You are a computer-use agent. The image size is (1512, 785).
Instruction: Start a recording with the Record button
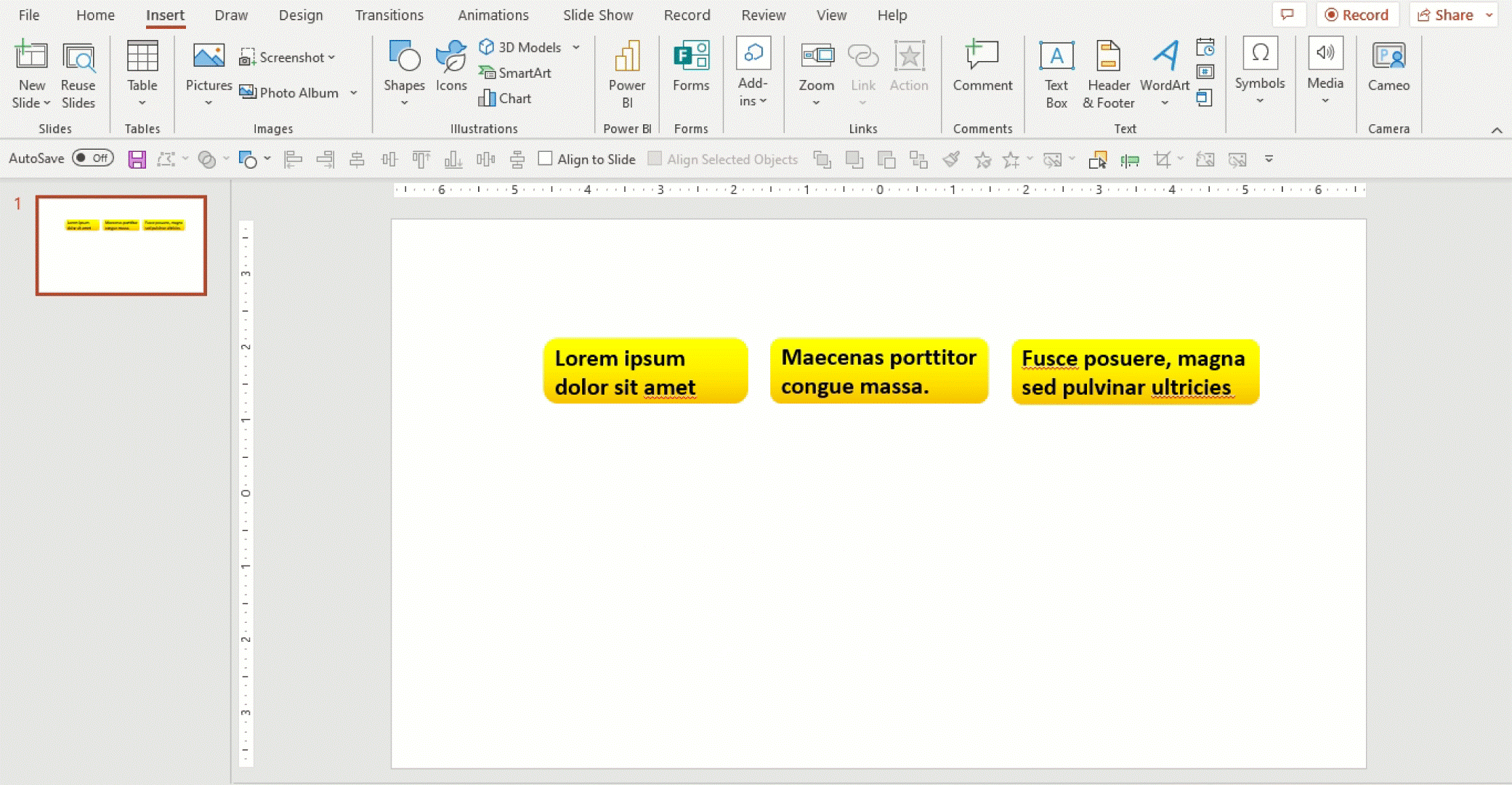1358,15
